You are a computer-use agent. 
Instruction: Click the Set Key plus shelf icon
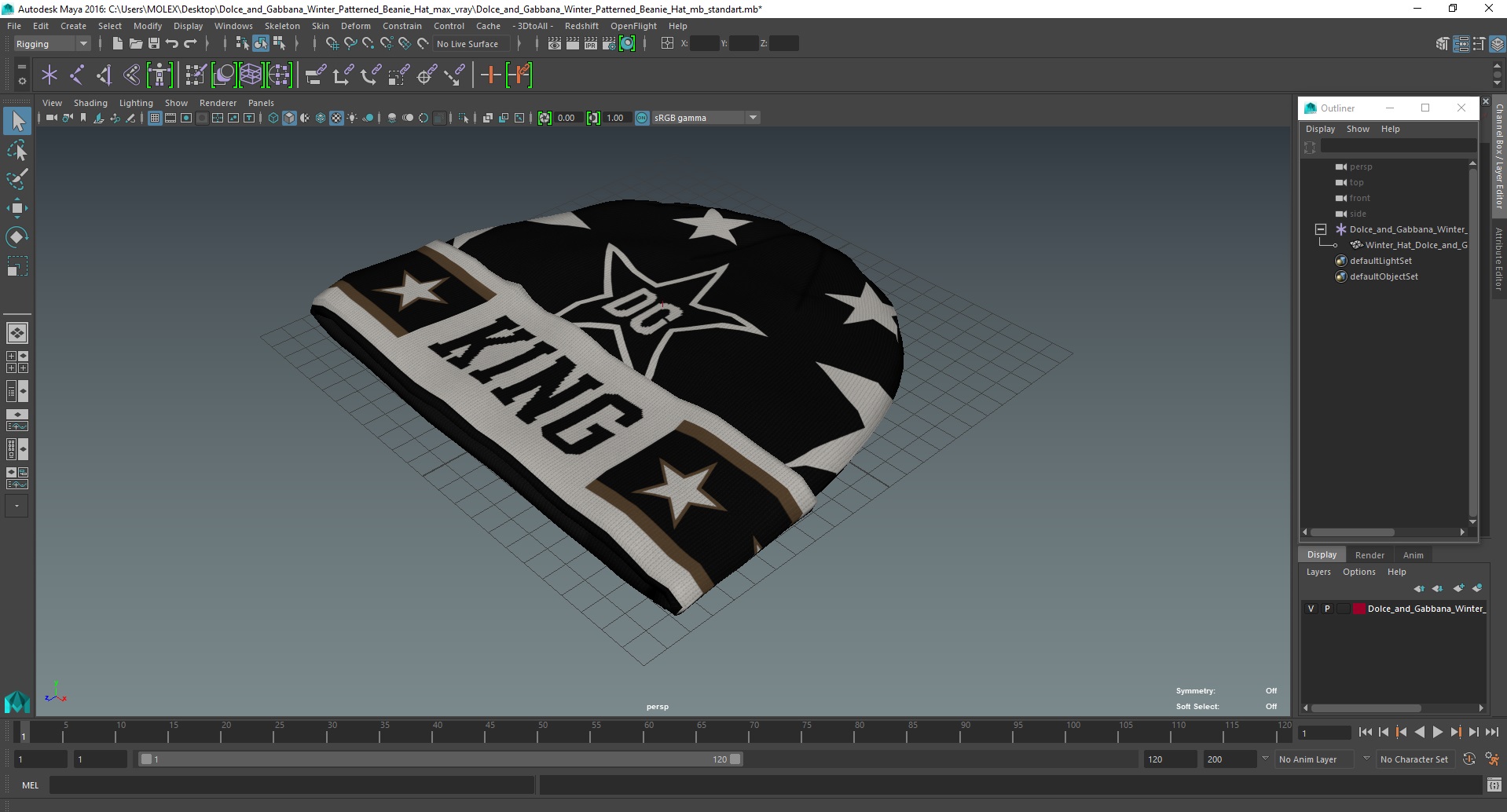490,75
